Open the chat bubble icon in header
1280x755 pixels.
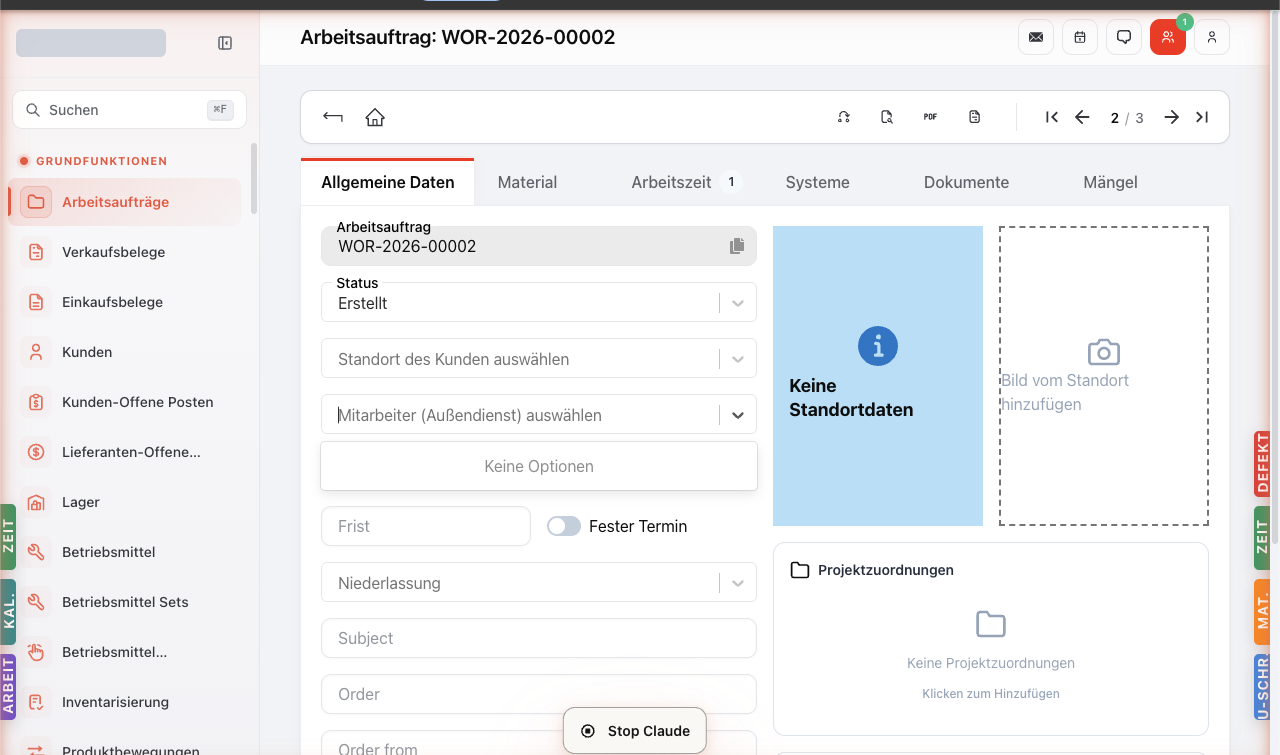point(1124,37)
